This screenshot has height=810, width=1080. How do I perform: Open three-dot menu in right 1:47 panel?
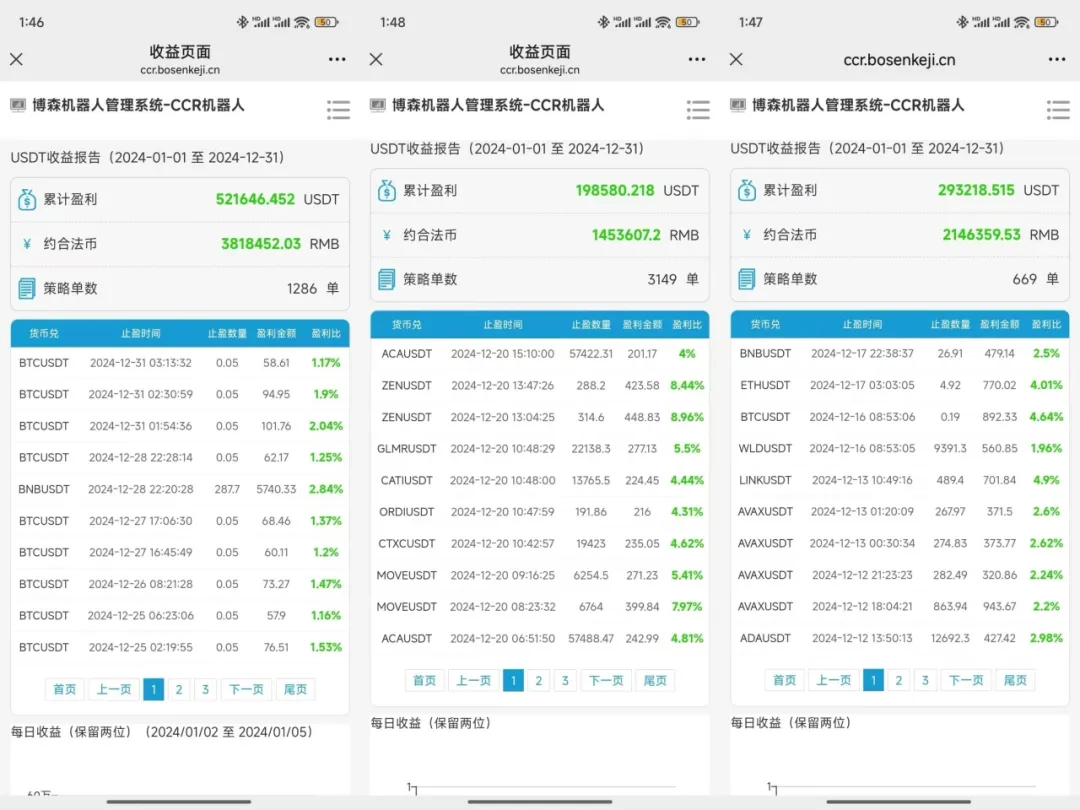(1057, 59)
